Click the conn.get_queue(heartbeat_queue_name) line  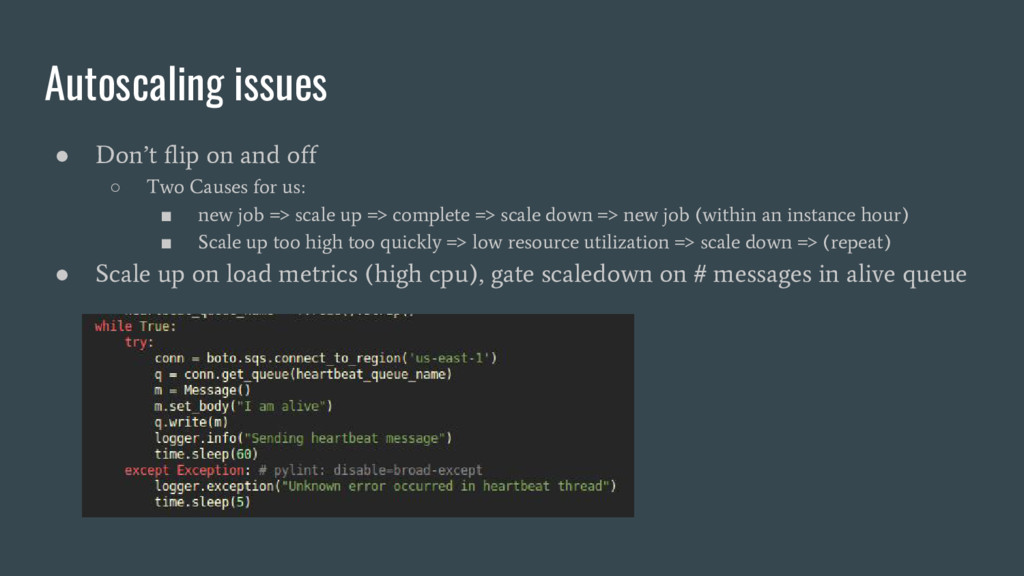click(303, 374)
